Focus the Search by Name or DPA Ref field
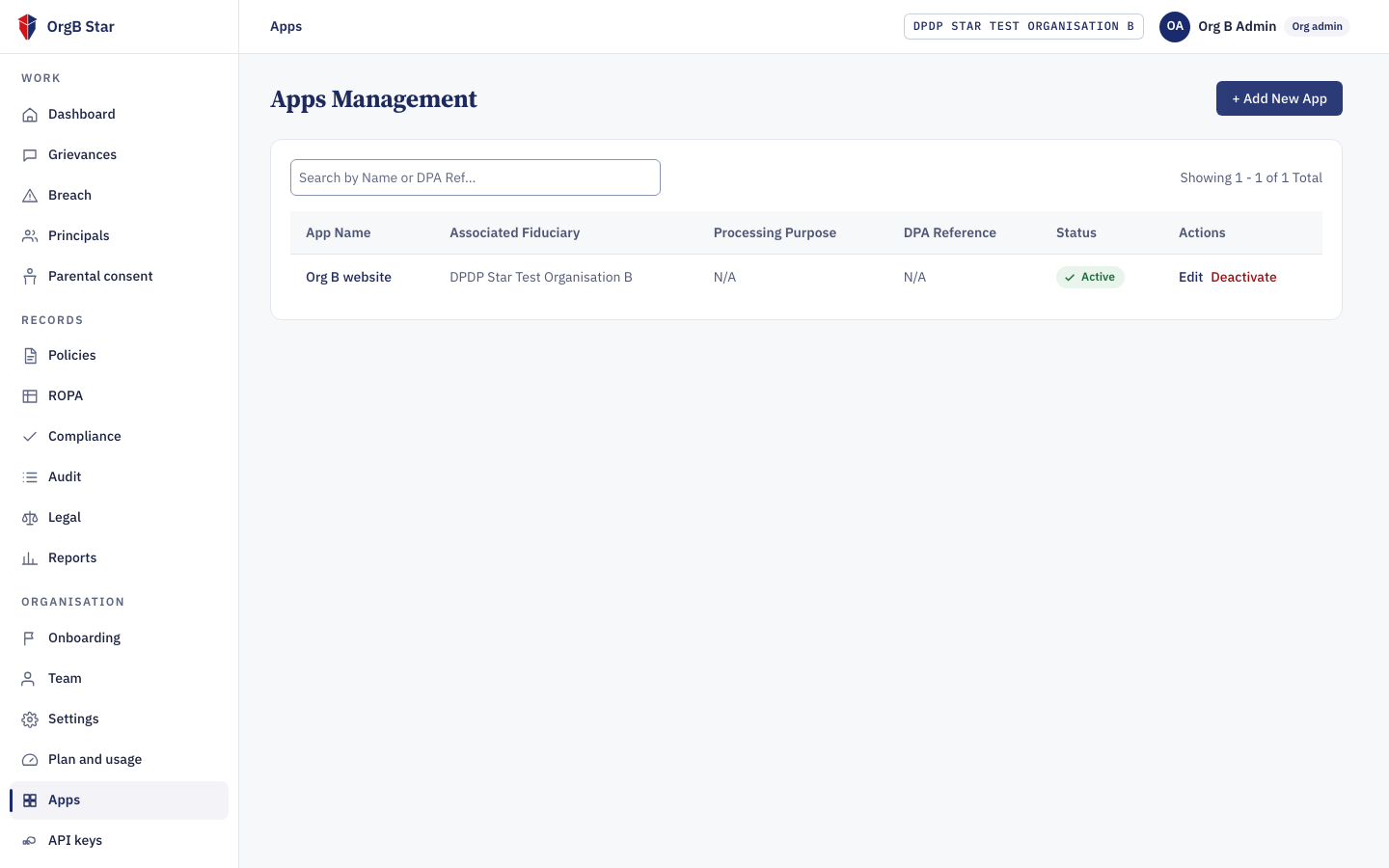Screen dimensions: 1389x868 pyautogui.click(x=476, y=177)
